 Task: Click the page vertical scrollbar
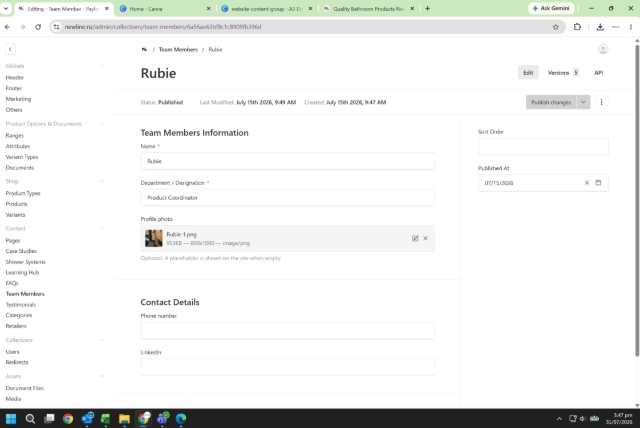pos(637,198)
